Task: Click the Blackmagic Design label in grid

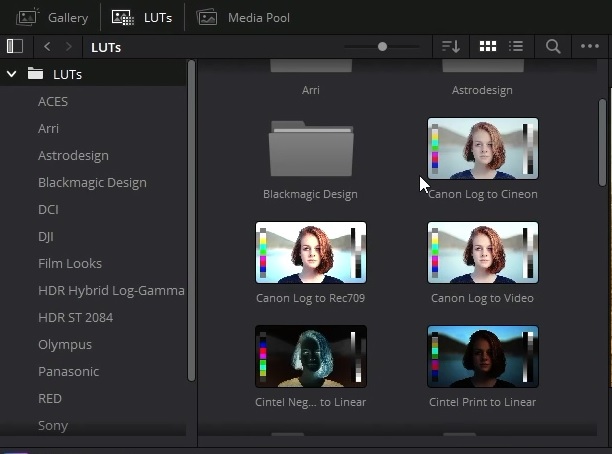Action: (x=310, y=194)
